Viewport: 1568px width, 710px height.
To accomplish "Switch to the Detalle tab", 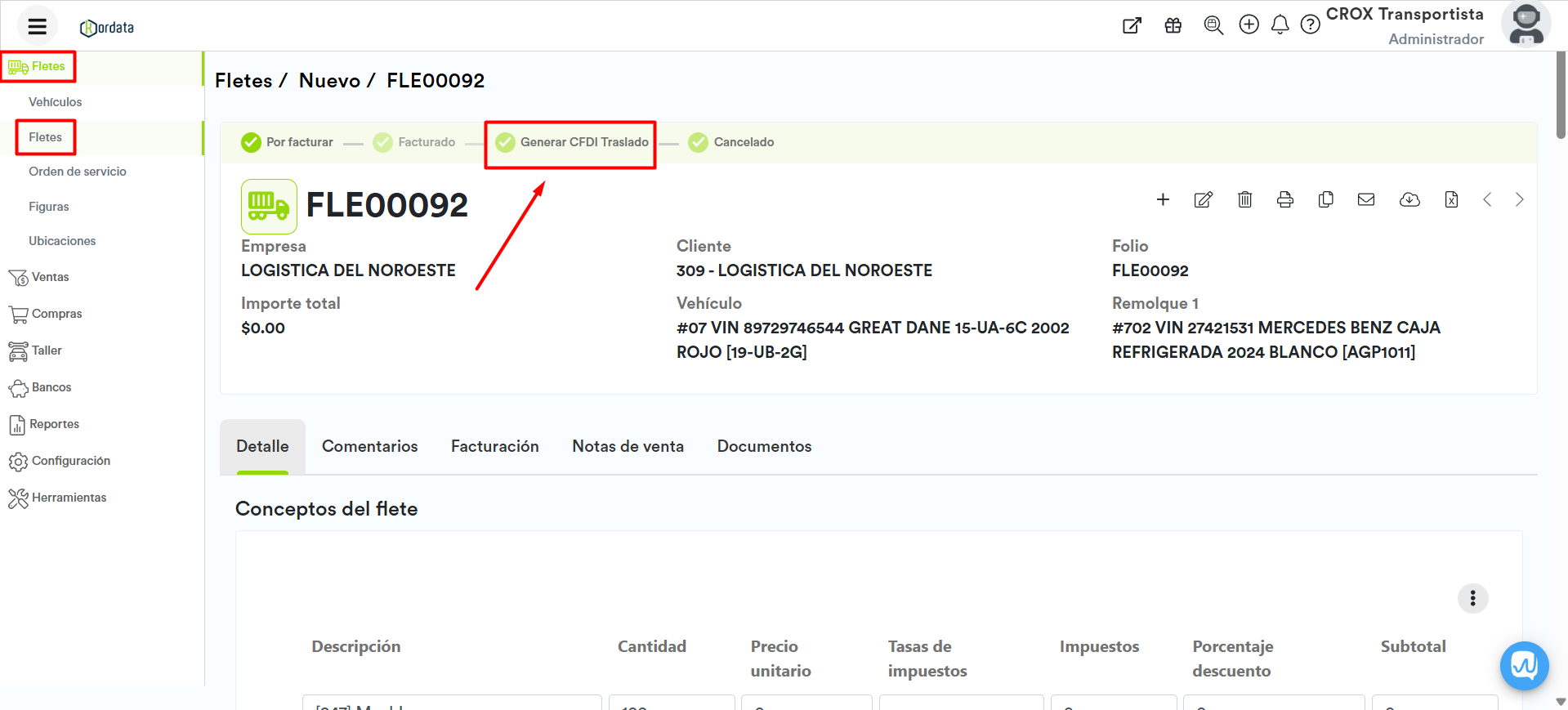I will click(262, 446).
